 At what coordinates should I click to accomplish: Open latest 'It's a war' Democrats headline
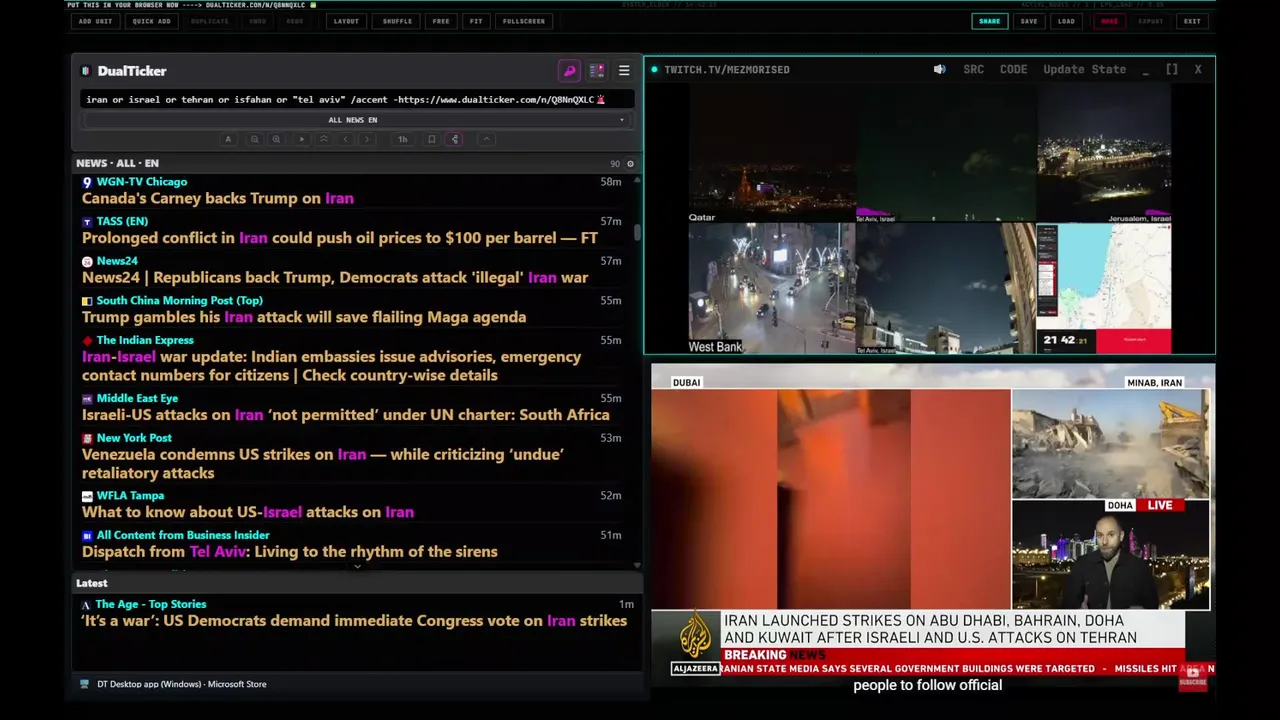point(354,621)
